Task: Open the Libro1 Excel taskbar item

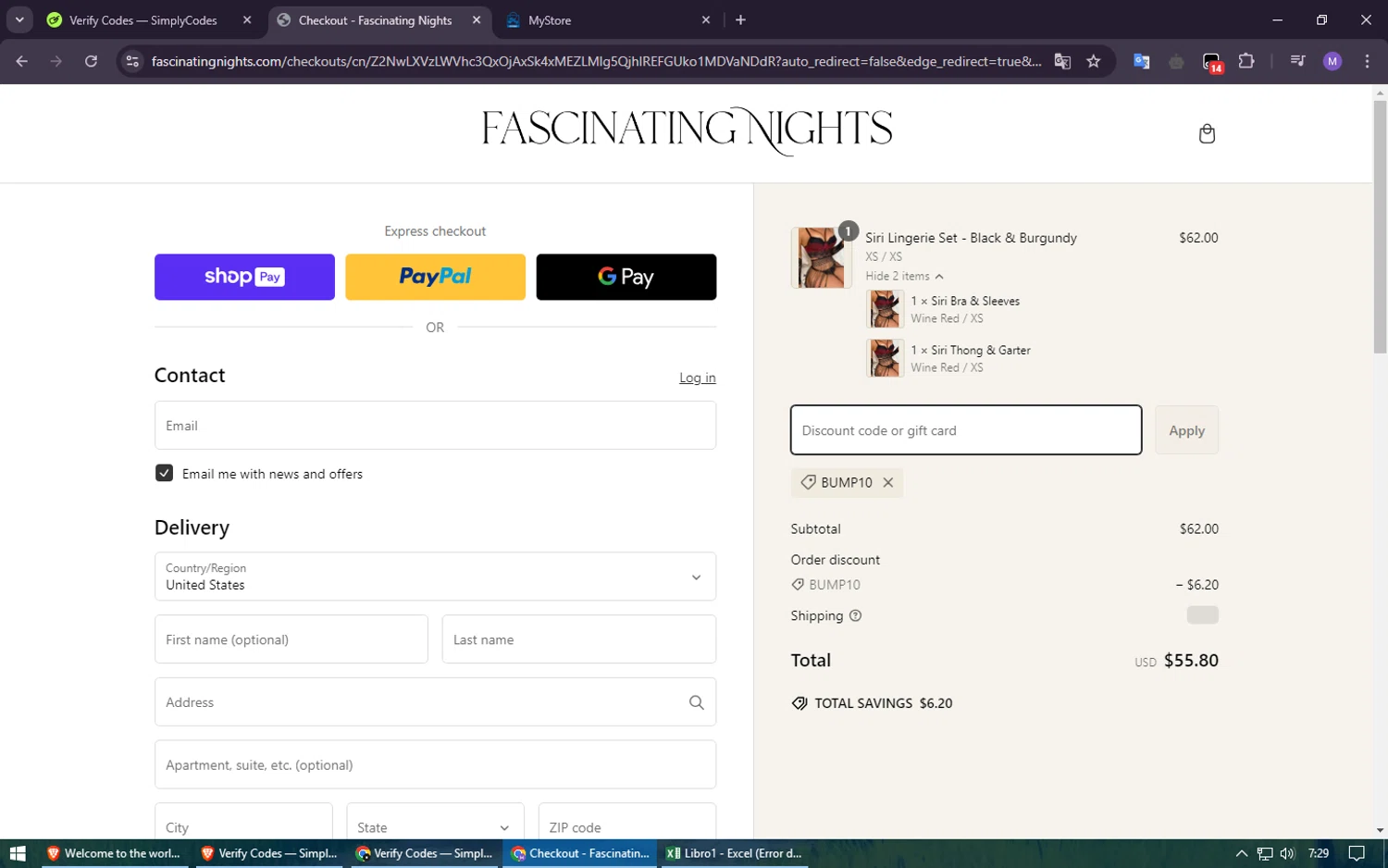Action: click(x=733, y=853)
